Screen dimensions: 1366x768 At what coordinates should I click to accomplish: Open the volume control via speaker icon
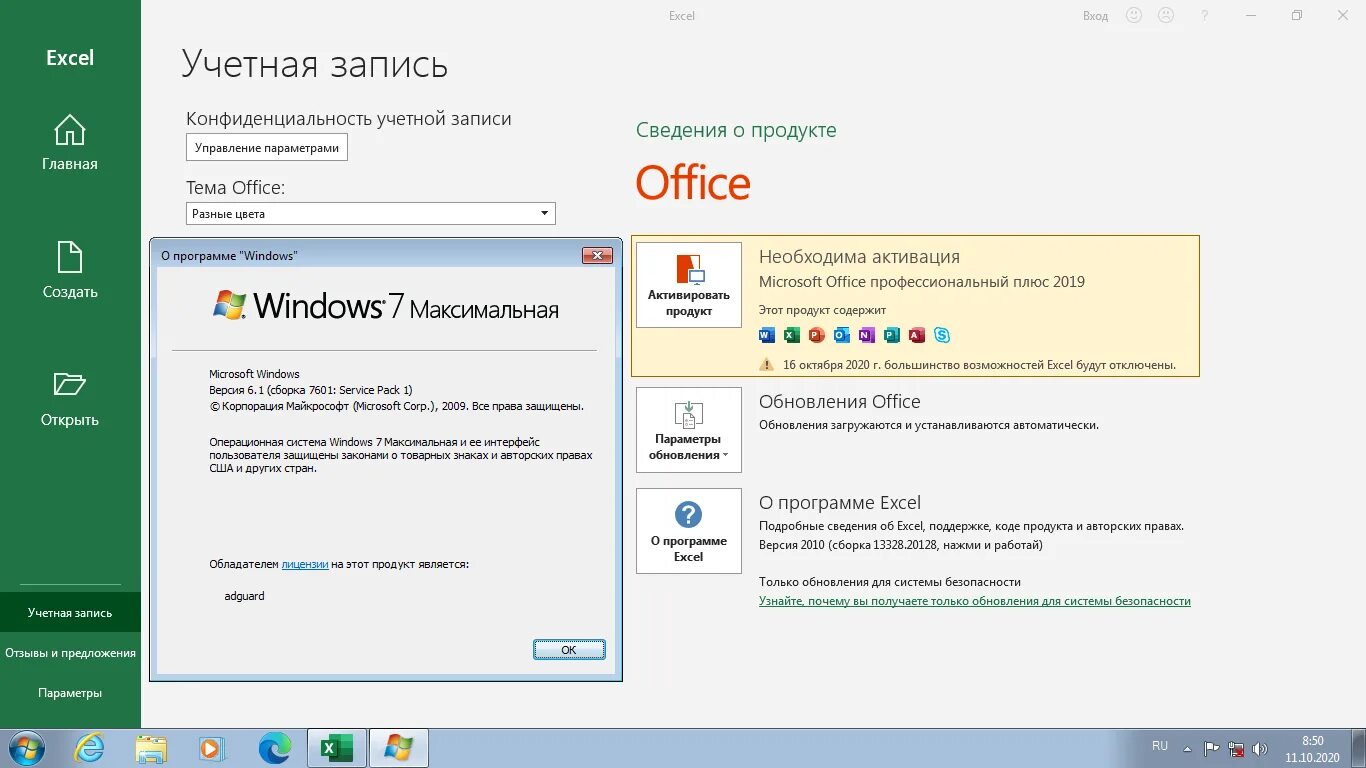(1260, 747)
